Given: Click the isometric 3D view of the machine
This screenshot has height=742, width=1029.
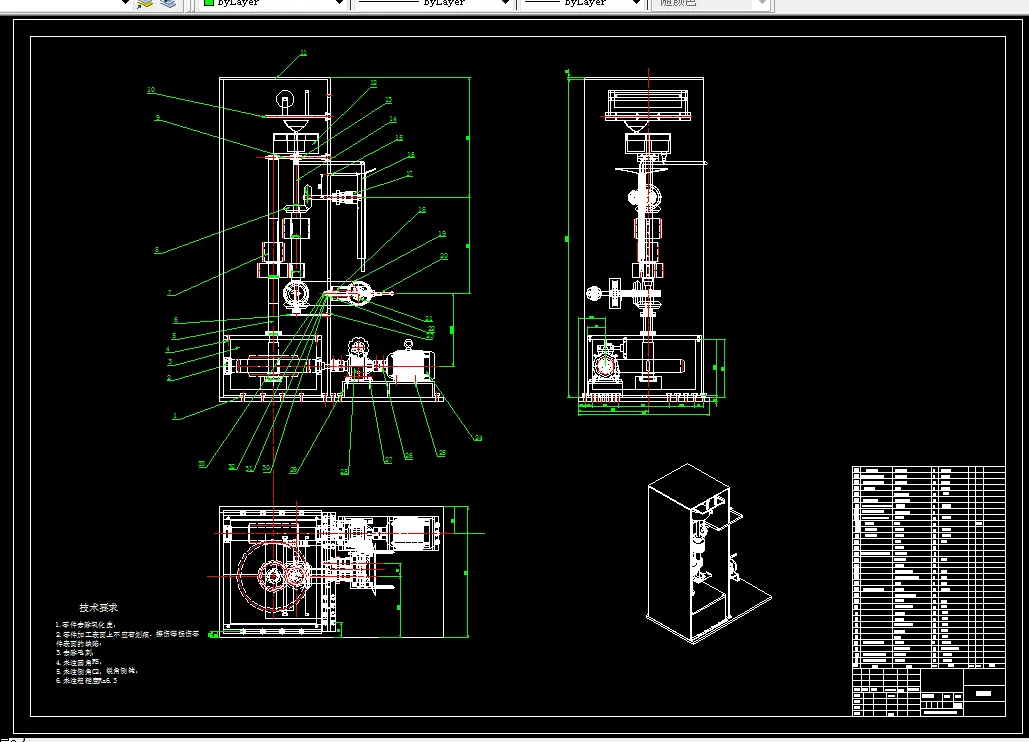Looking at the screenshot, I should [x=708, y=554].
